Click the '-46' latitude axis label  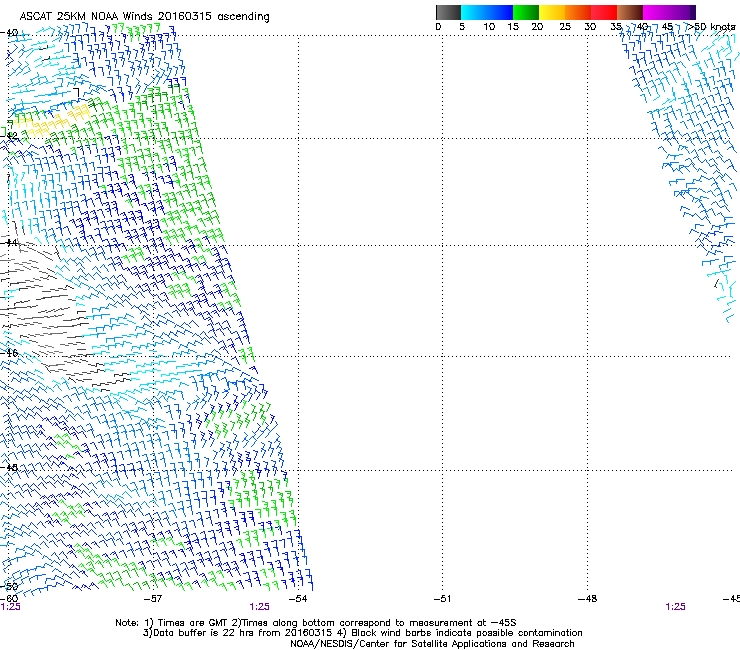pyautogui.click(x=9, y=353)
